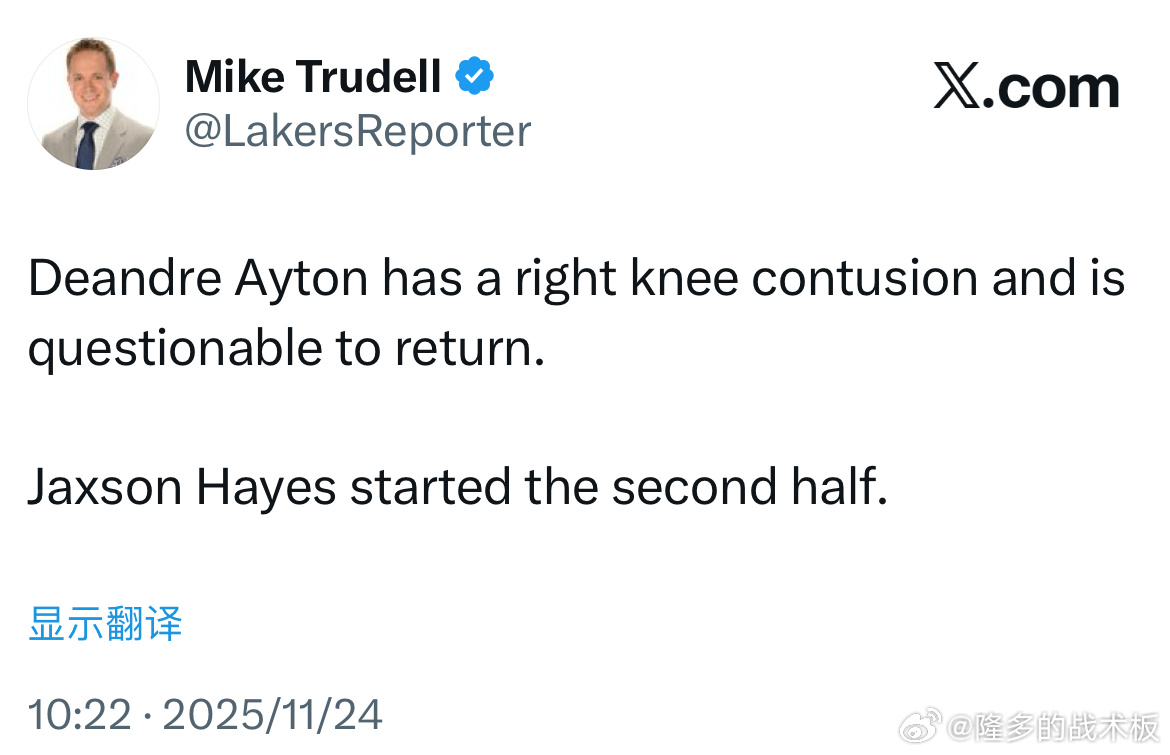Click the name Jaxson Hayes in tweet
Image resolution: width=1170 pixels, height=755 pixels.
(x=180, y=488)
